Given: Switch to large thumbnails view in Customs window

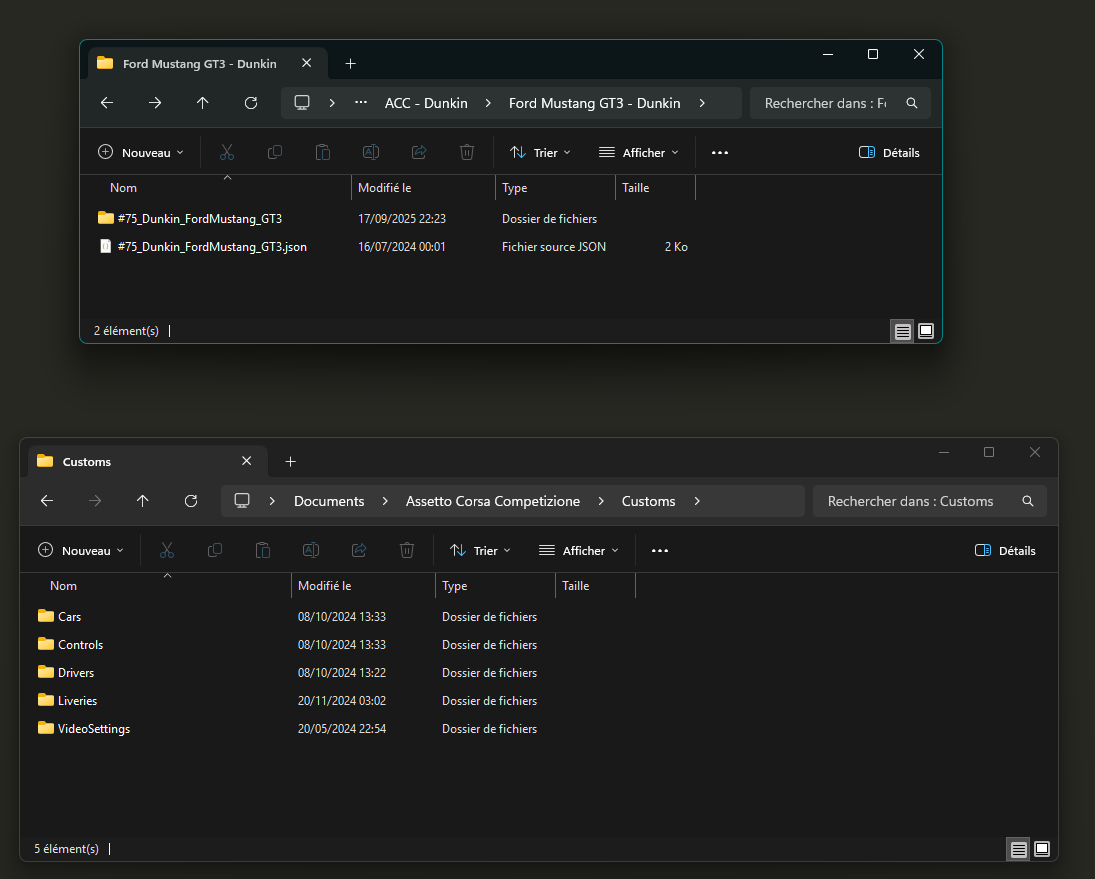Looking at the screenshot, I should pyautogui.click(x=1042, y=849).
